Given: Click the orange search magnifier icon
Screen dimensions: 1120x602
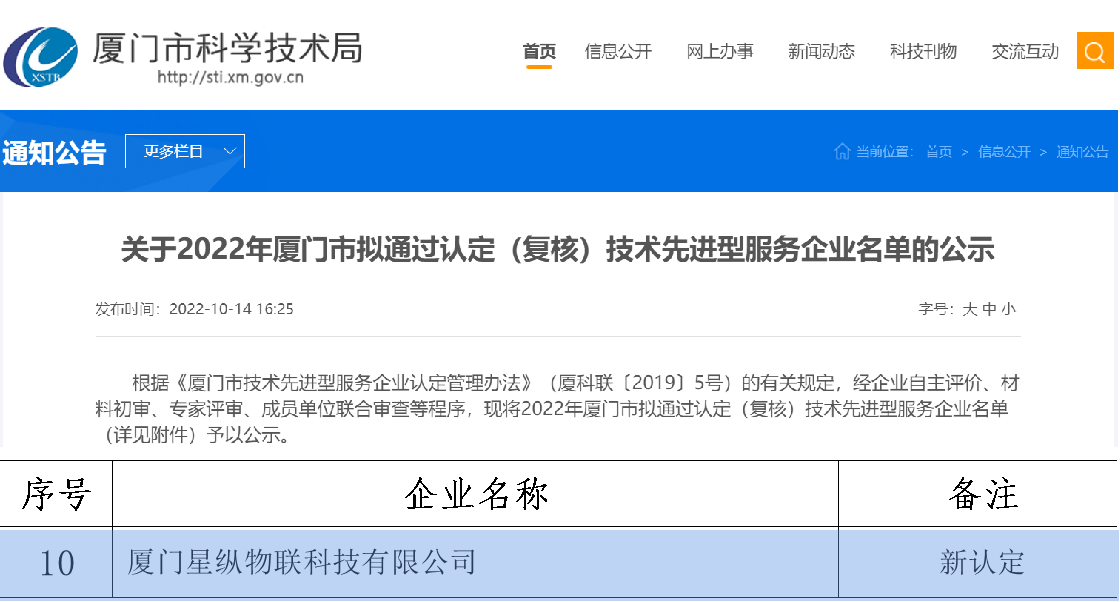Looking at the screenshot, I should point(1095,51).
